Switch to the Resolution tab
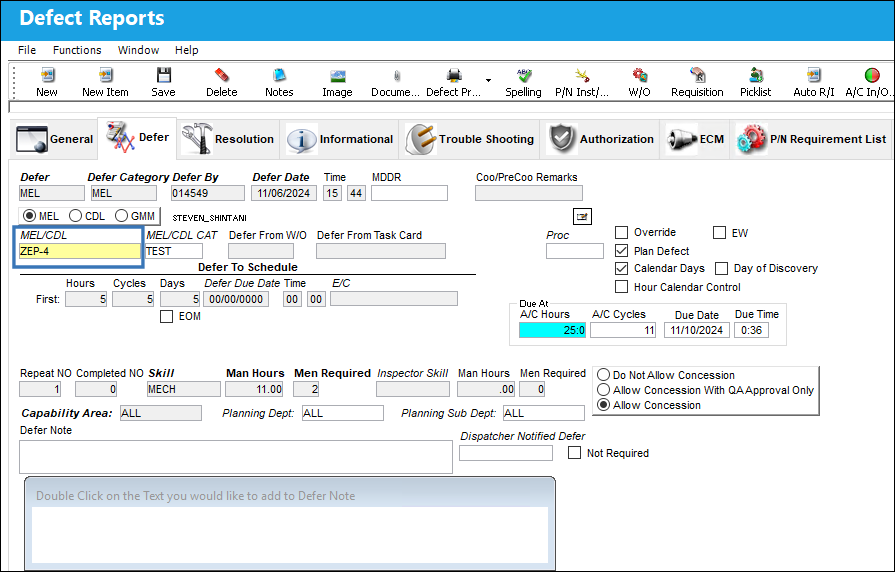The image size is (895, 572). [x=228, y=139]
